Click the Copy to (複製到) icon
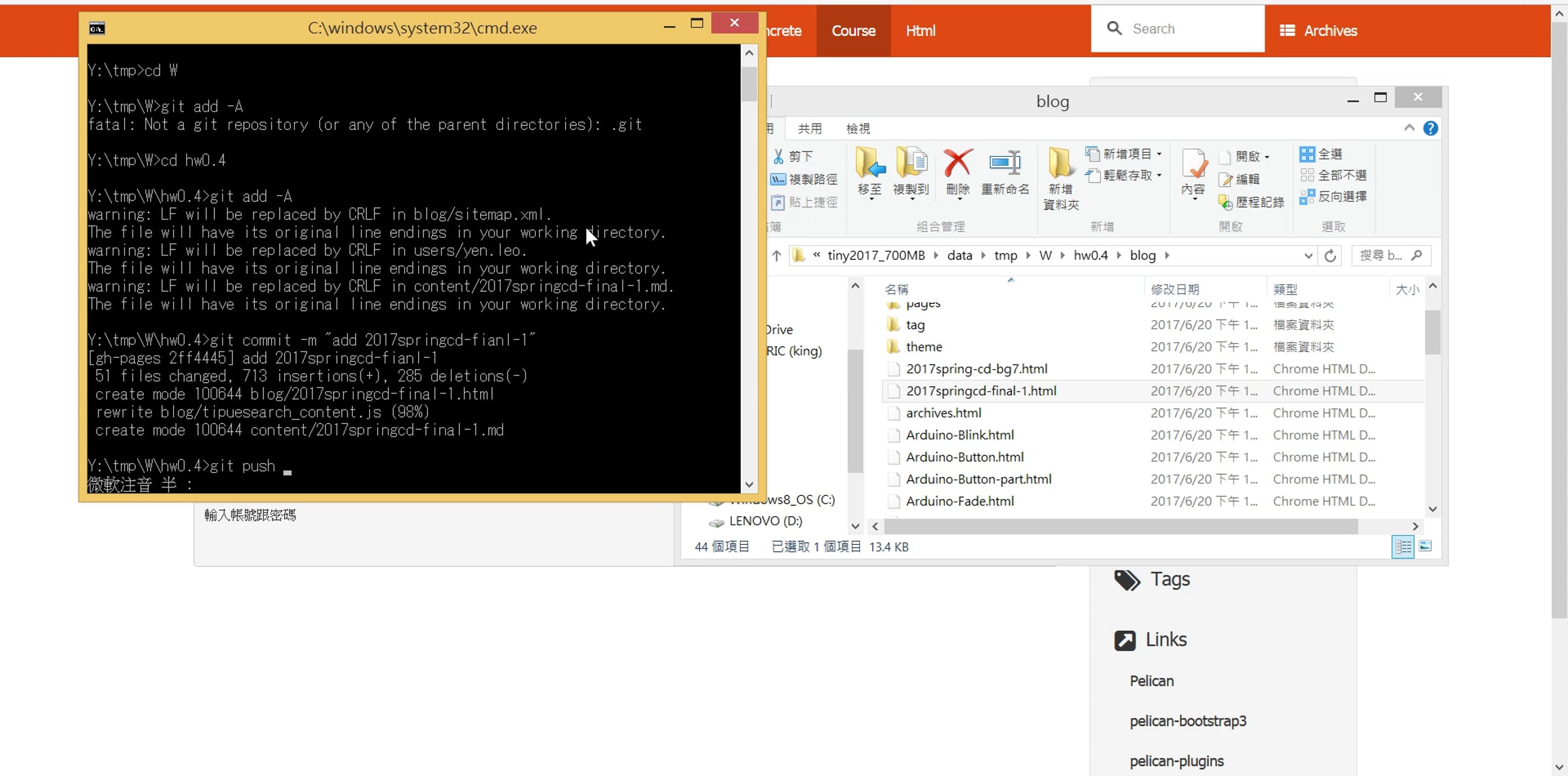Viewport: 1568px width, 776px height. pyautogui.click(x=911, y=163)
